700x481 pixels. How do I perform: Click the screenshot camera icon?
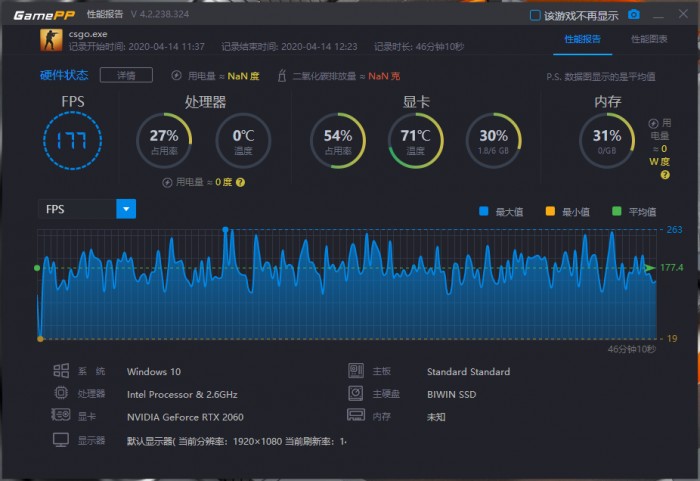[633, 15]
